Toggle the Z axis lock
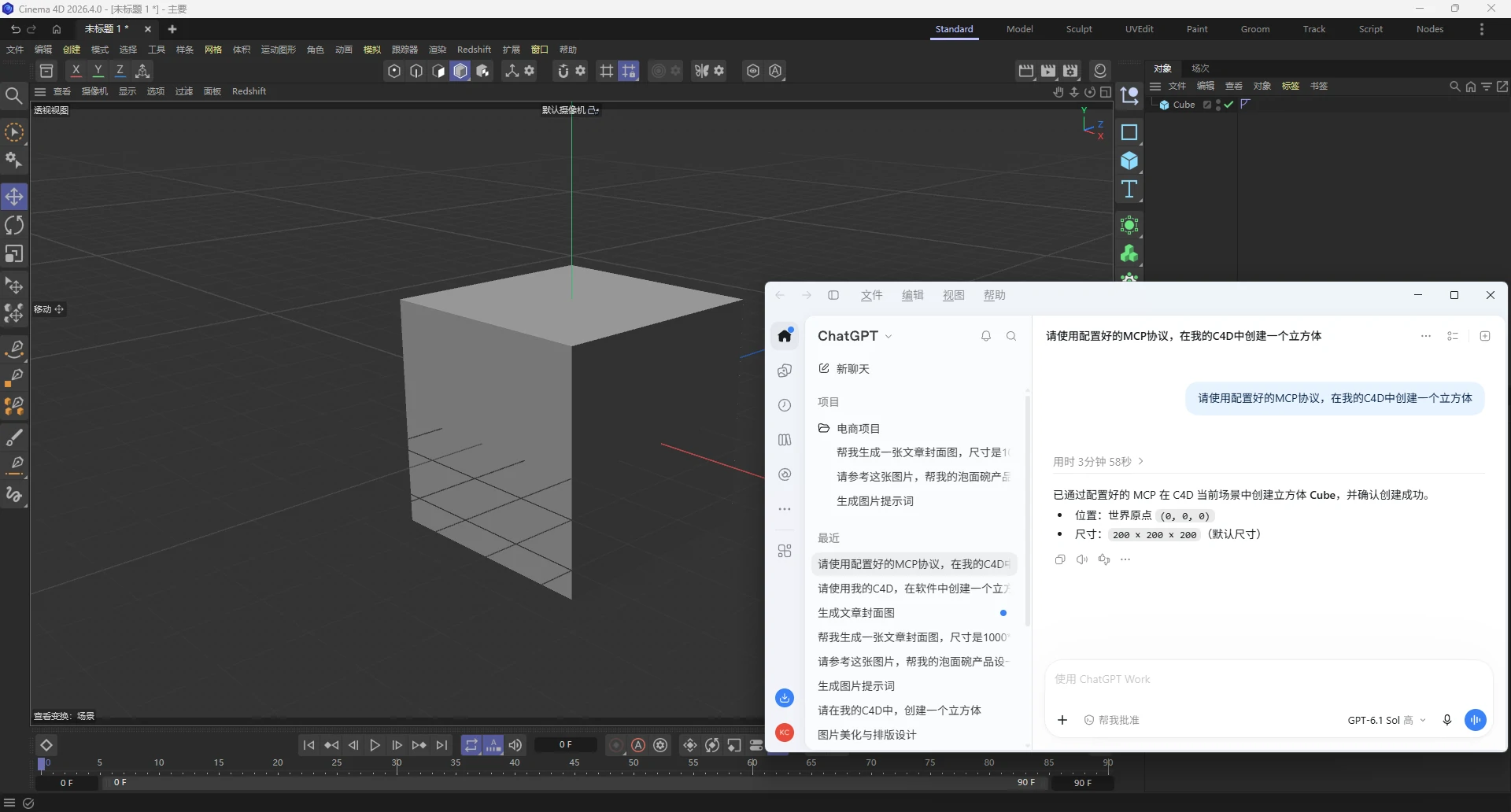Screen dimensions: 1511x812 120,71
